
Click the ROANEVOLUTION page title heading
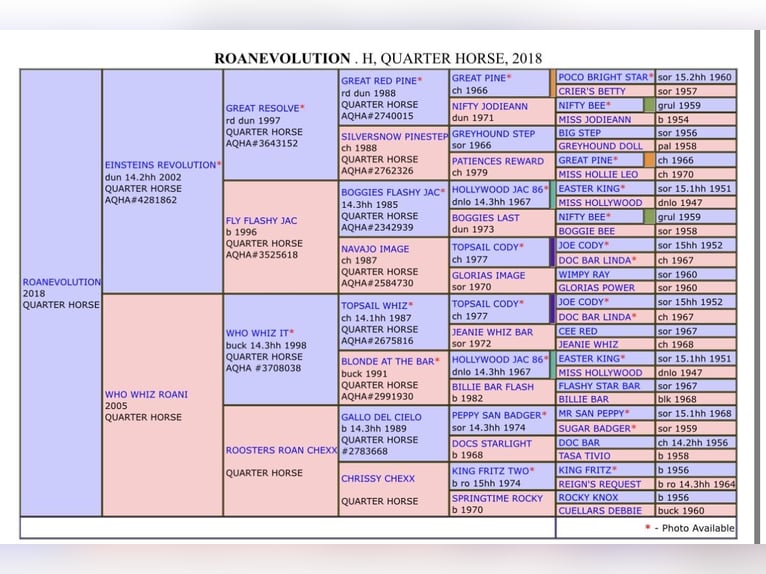[378, 58]
